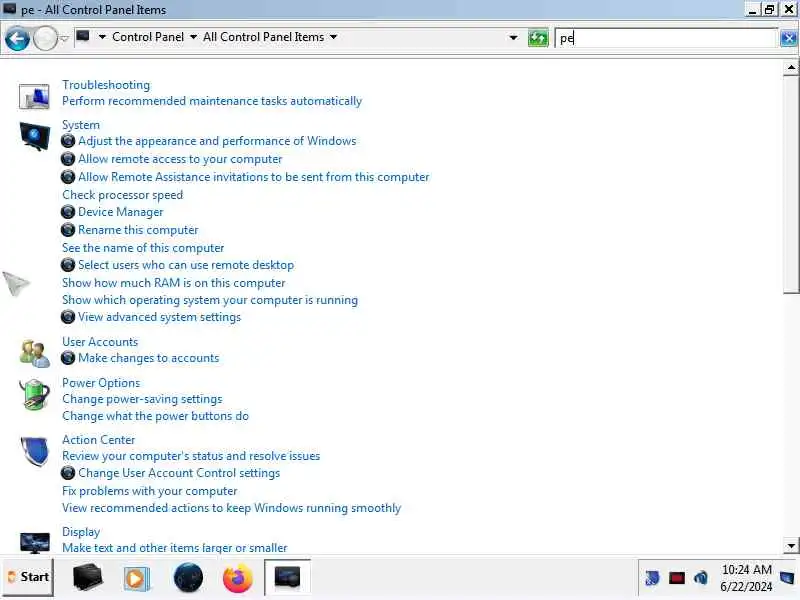The width and height of the screenshot is (800, 600).
Task: Open Make text and other items larger or smaller
Action: point(174,548)
